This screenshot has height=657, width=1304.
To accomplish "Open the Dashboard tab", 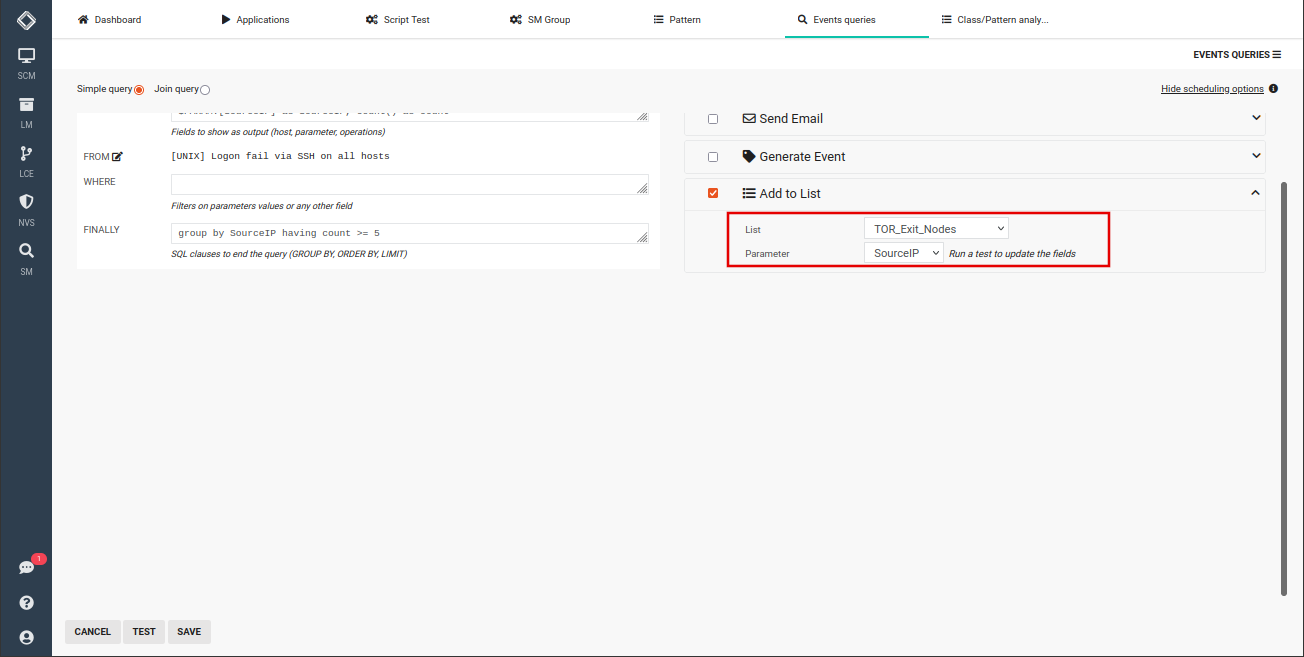I will pyautogui.click(x=109, y=19).
